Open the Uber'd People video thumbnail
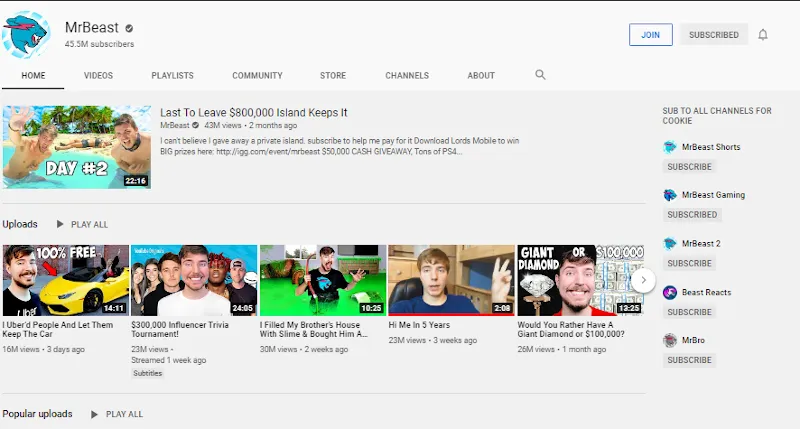The image size is (800, 429). point(66,280)
